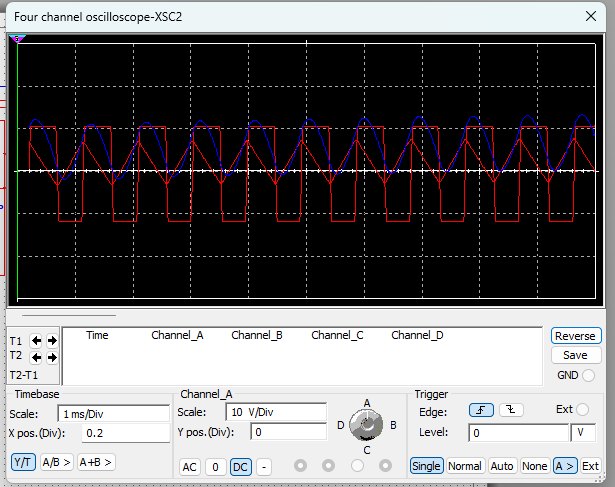Viewport: 615px width, 487px height.
Task: Open the trigger level V unit field
Action: click(x=583, y=432)
